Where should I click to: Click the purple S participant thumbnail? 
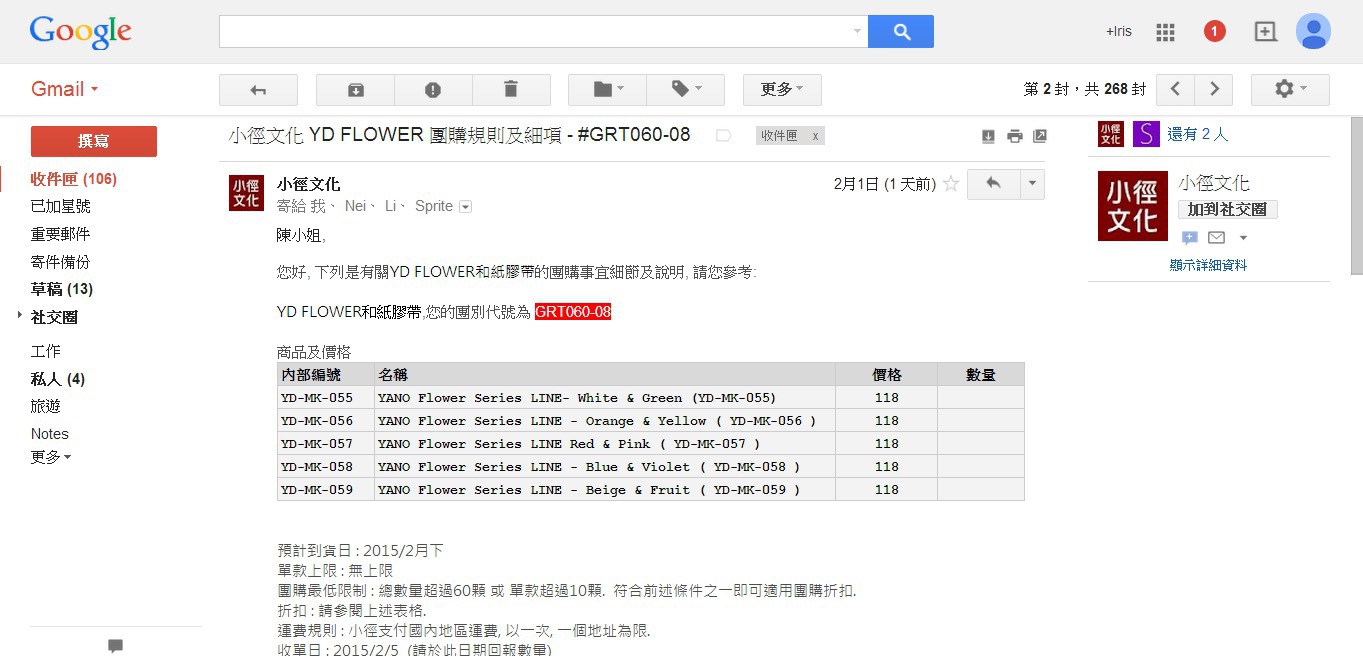(1146, 134)
